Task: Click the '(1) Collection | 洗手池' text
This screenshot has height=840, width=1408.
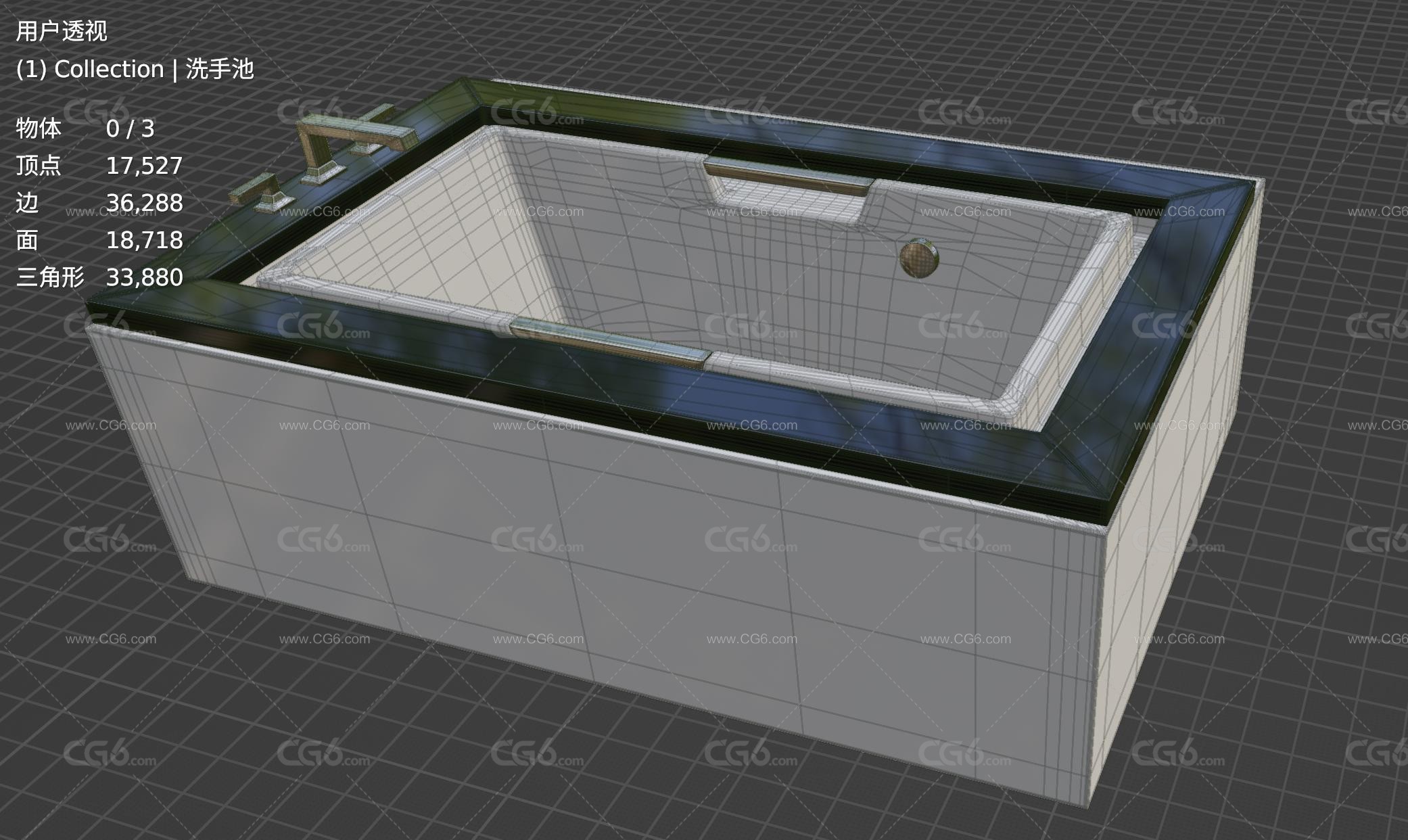Action: point(135,69)
